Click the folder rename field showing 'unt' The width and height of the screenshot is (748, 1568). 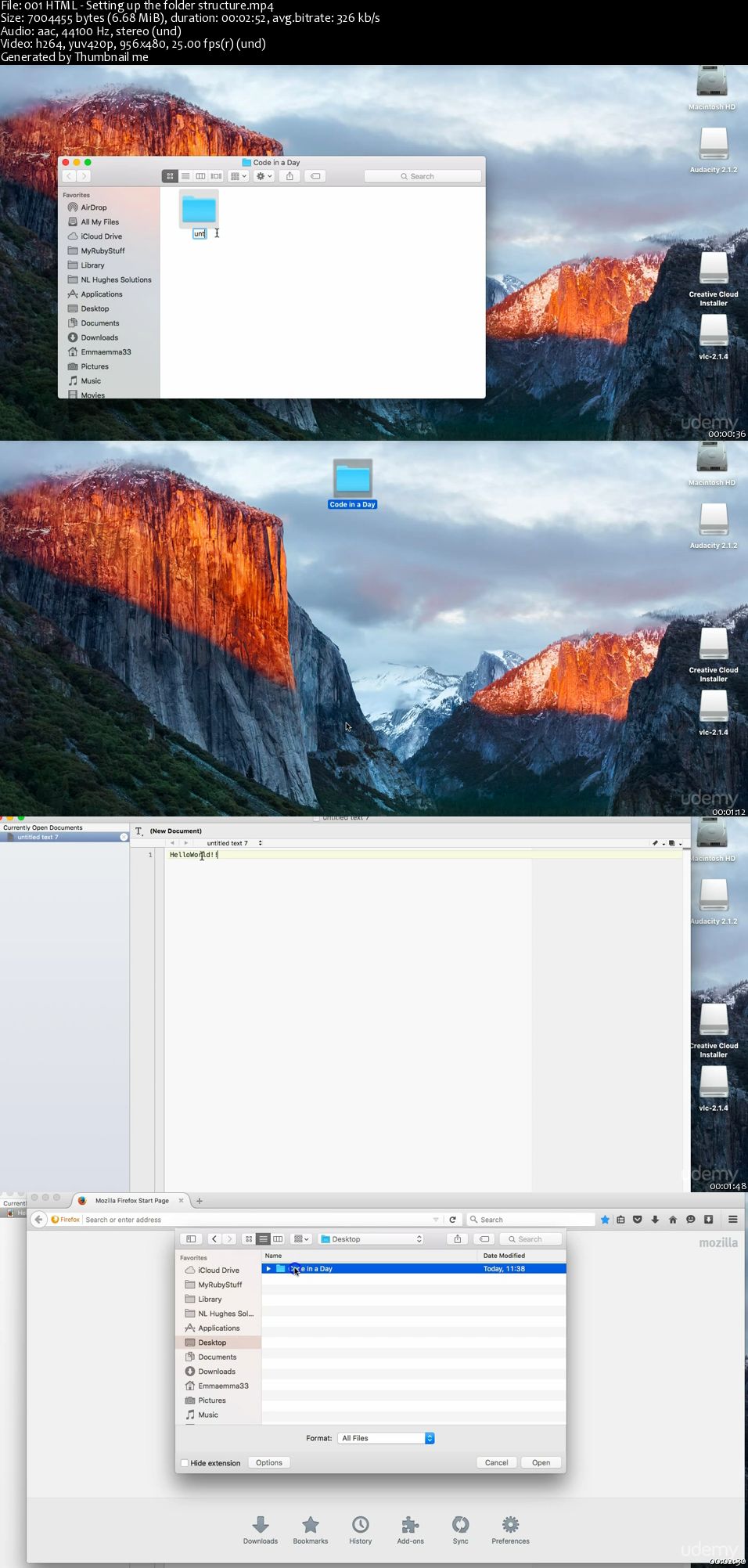coord(200,234)
